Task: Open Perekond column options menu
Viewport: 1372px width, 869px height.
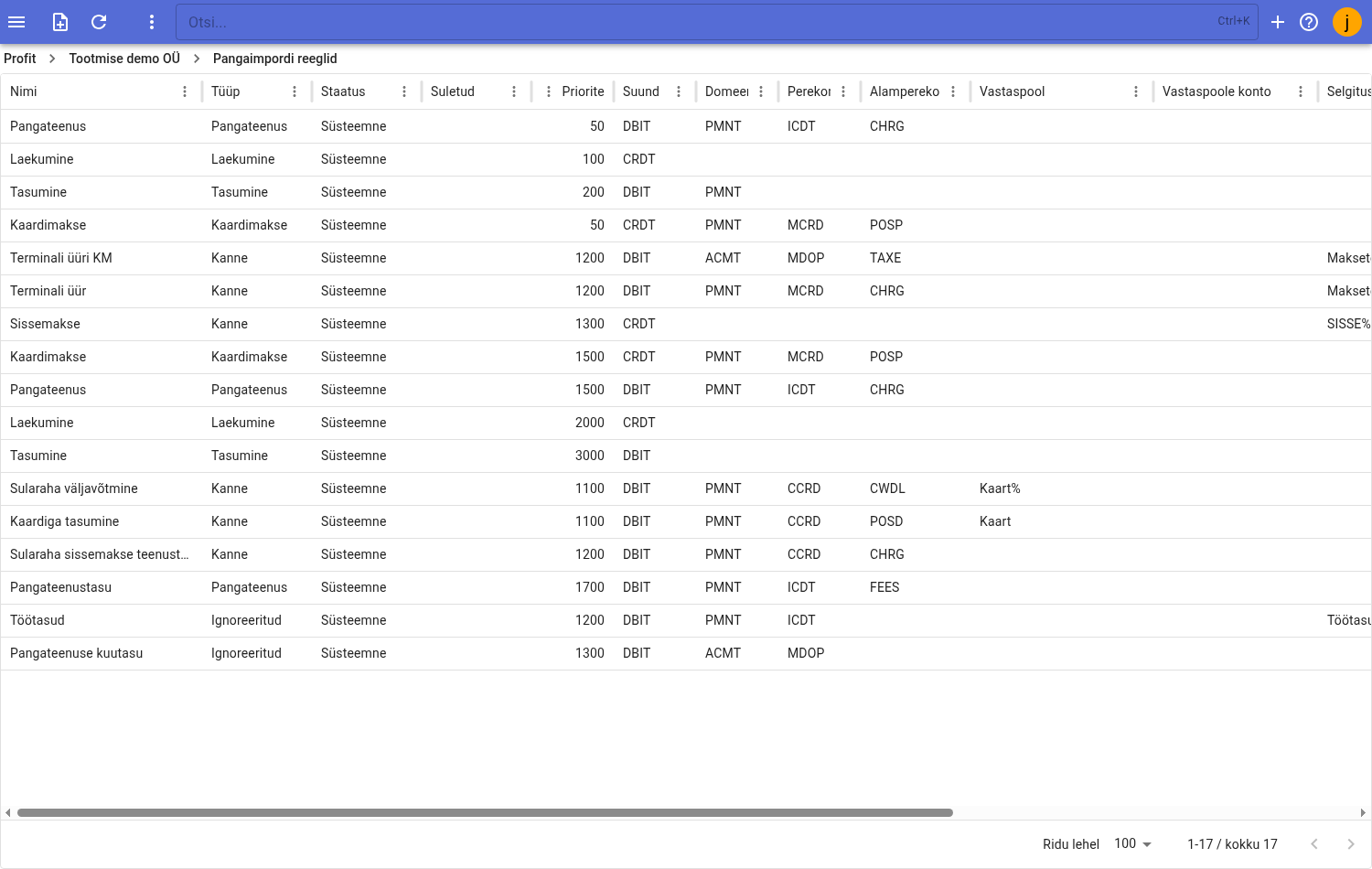Action: [x=843, y=91]
